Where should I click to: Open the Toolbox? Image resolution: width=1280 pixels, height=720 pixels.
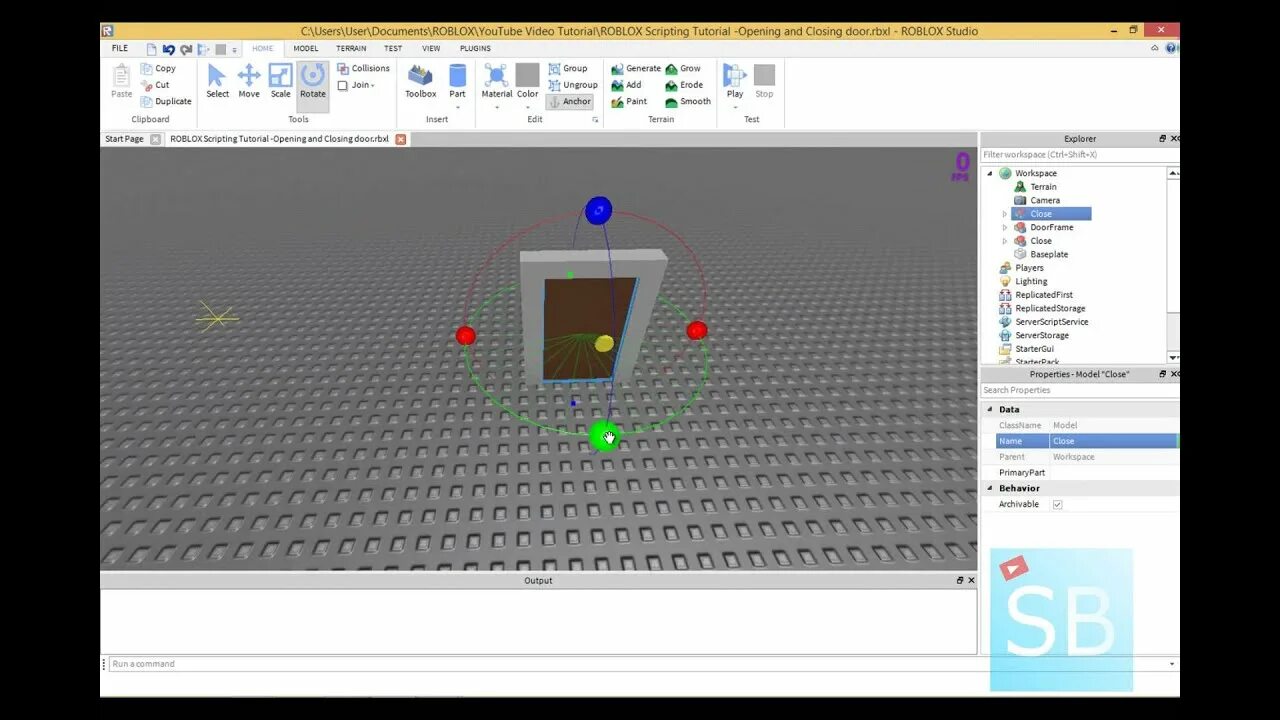pyautogui.click(x=421, y=82)
